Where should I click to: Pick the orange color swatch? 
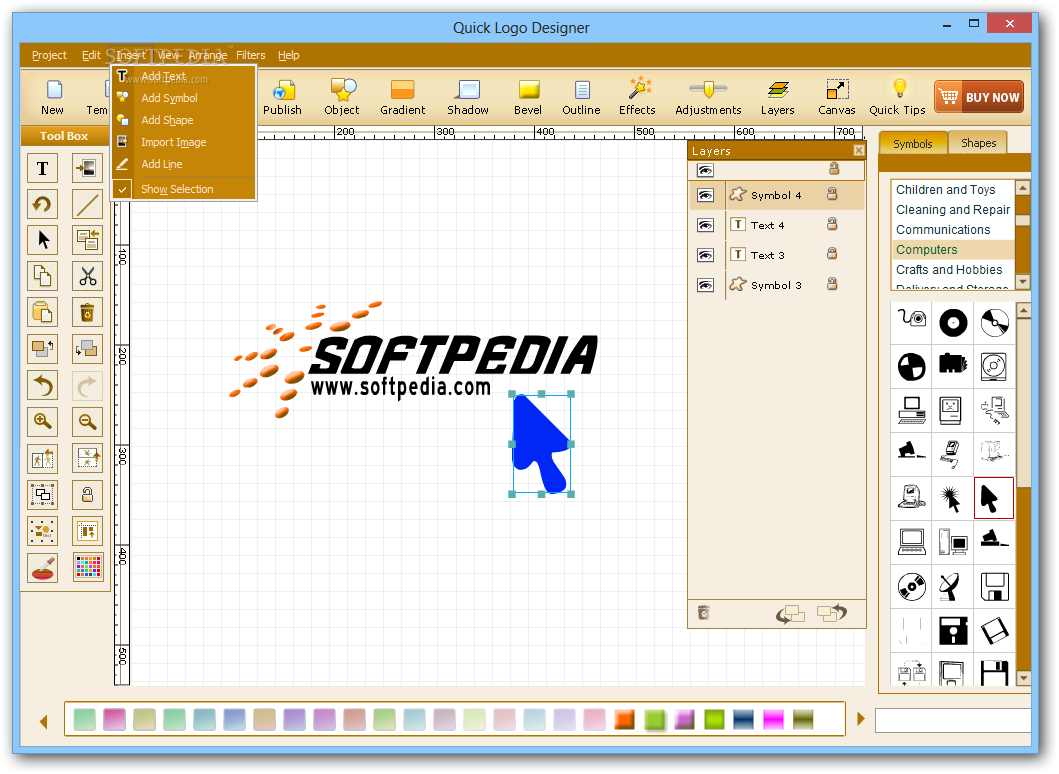pos(624,719)
